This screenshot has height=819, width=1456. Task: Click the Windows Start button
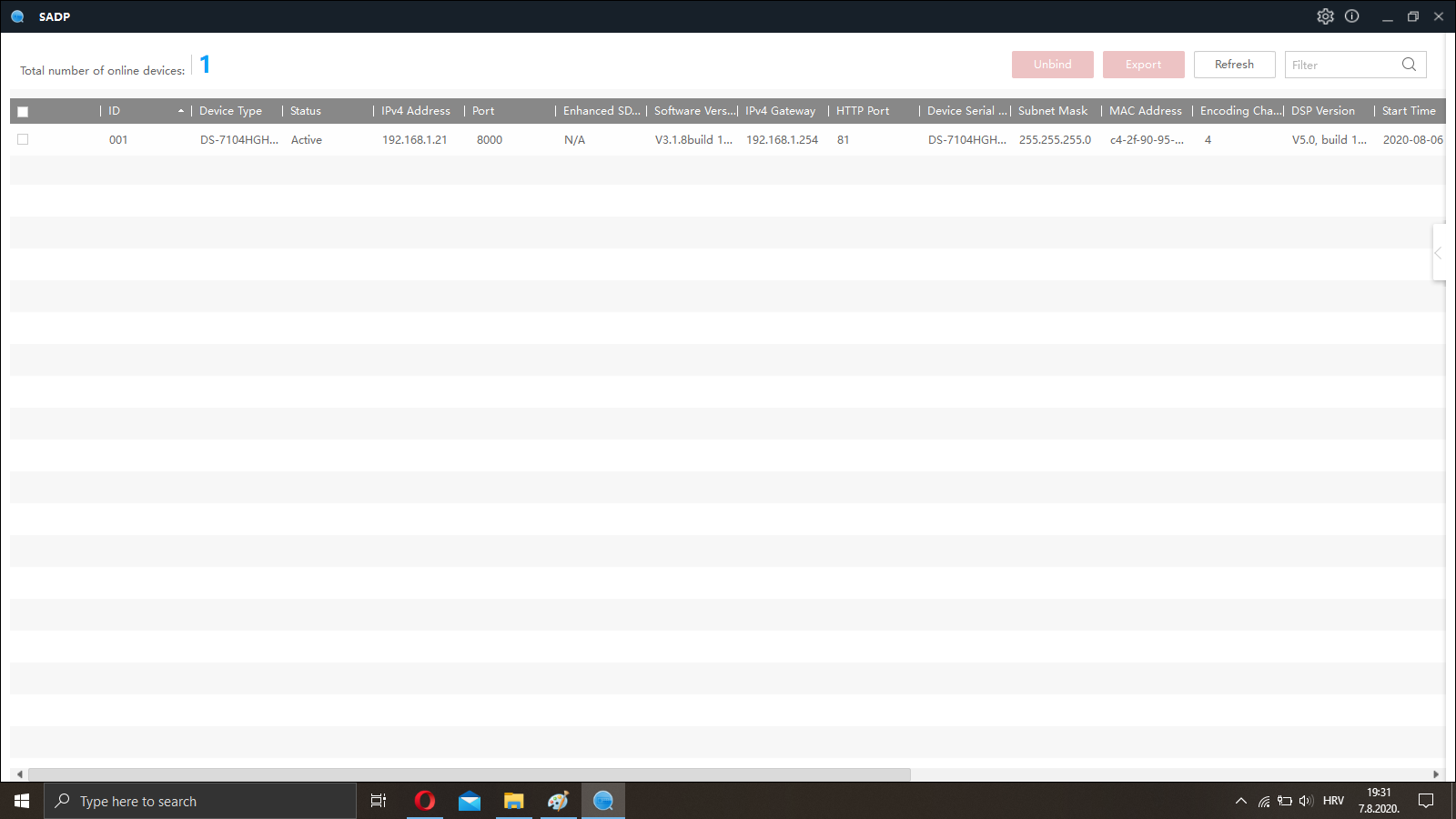22,801
